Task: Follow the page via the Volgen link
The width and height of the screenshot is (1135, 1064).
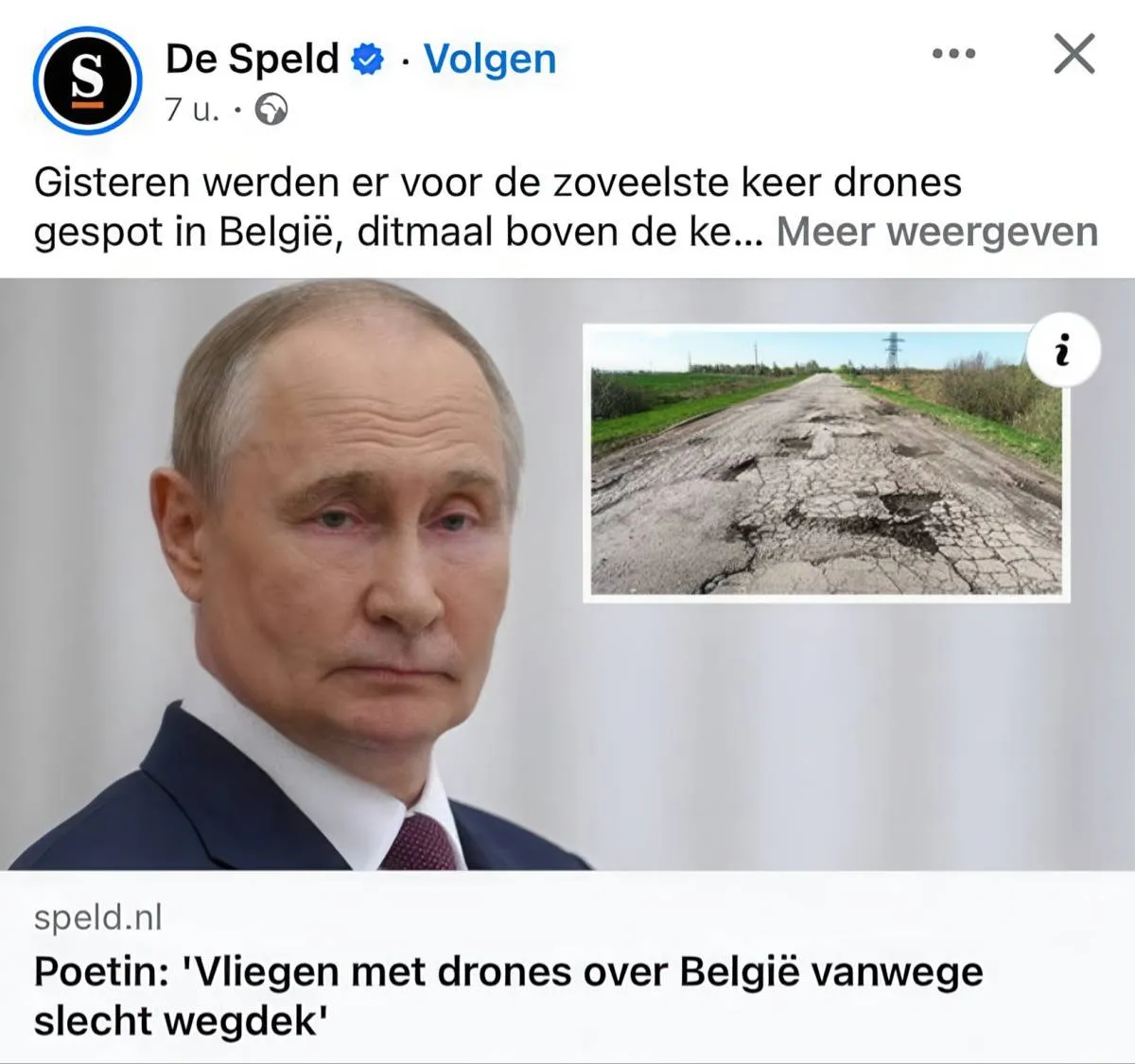Action: tap(490, 59)
